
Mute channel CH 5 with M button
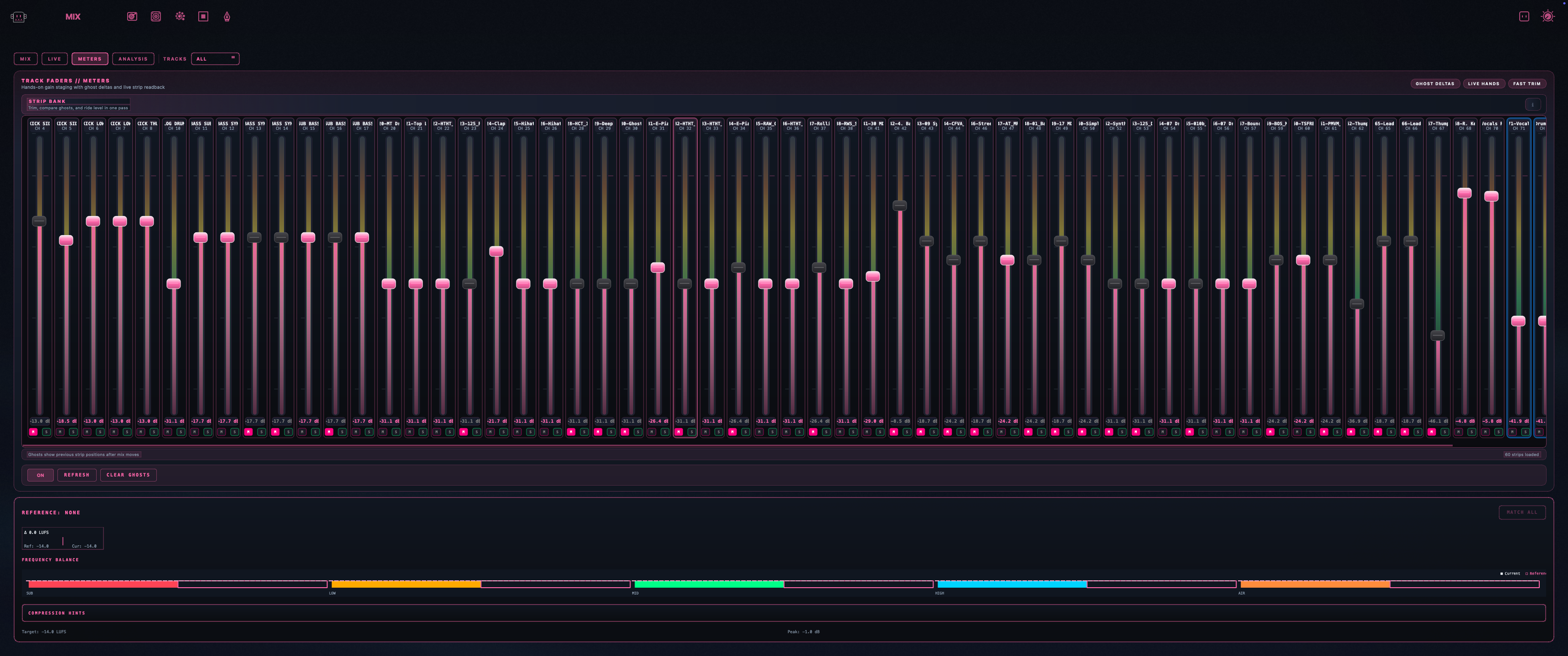[x=60, y=432]
